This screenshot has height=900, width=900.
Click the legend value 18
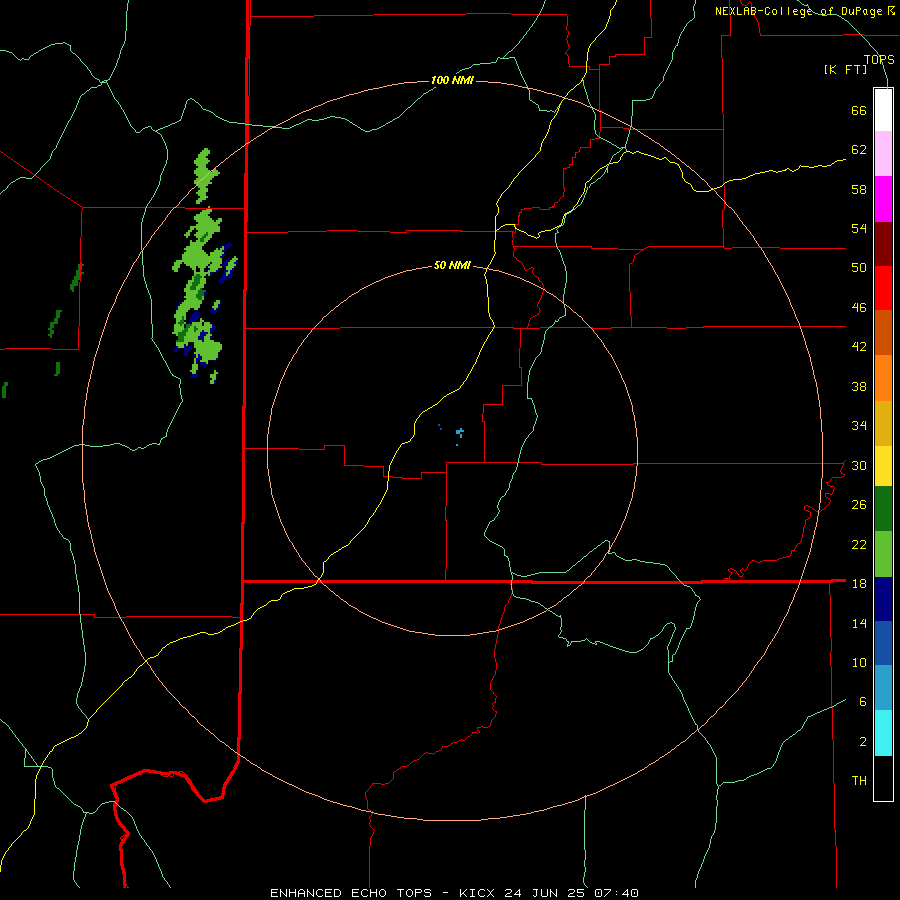(x=859, y=583)
